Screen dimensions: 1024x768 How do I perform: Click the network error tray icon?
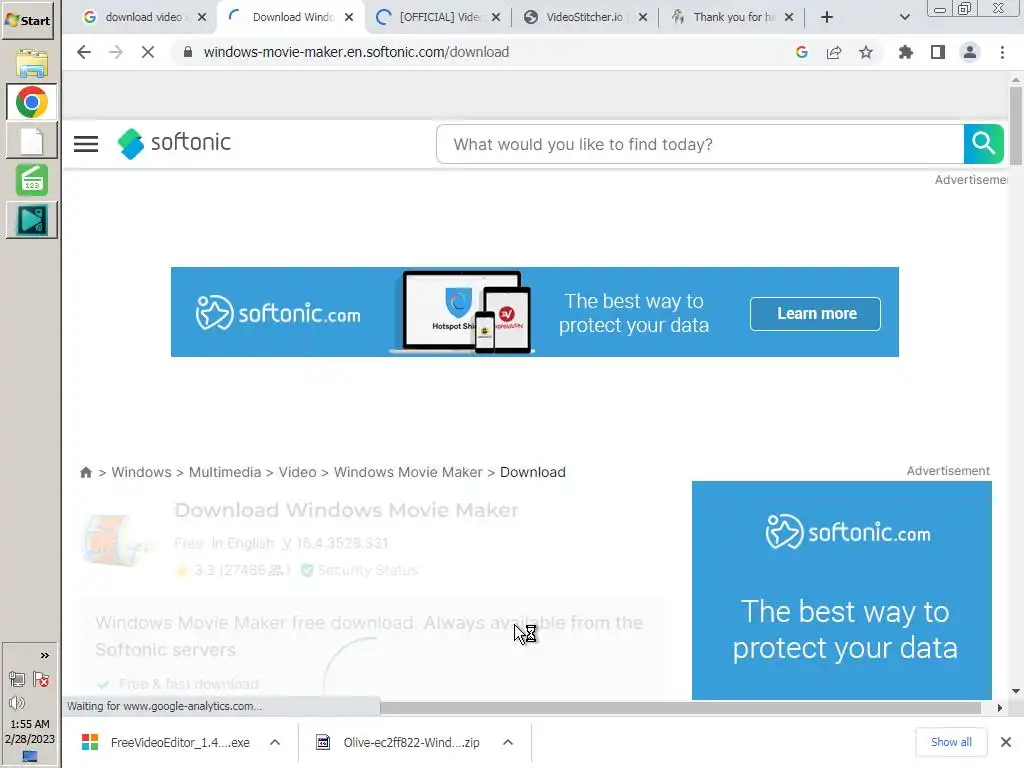coord(41,679)
